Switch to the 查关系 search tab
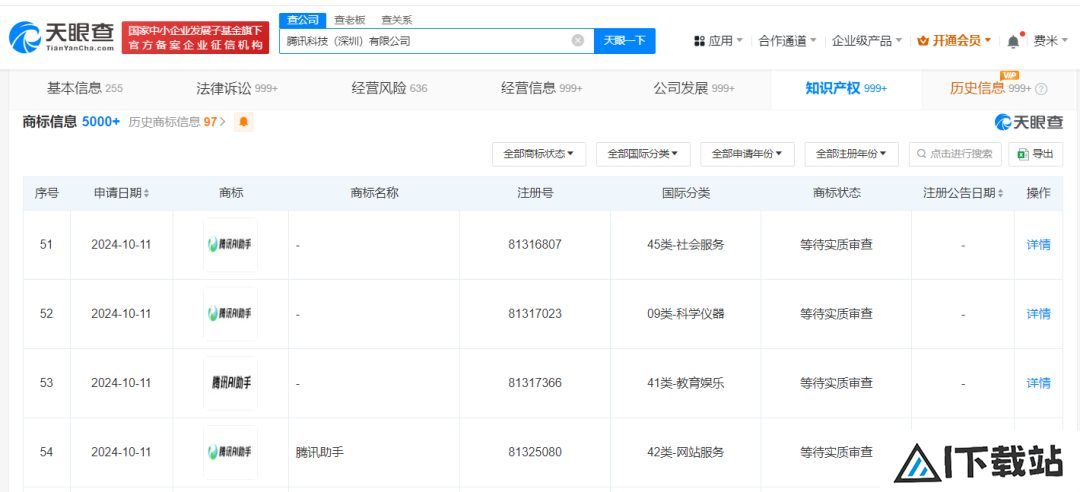Screen dimensions: 1080x492 [397, 20]
